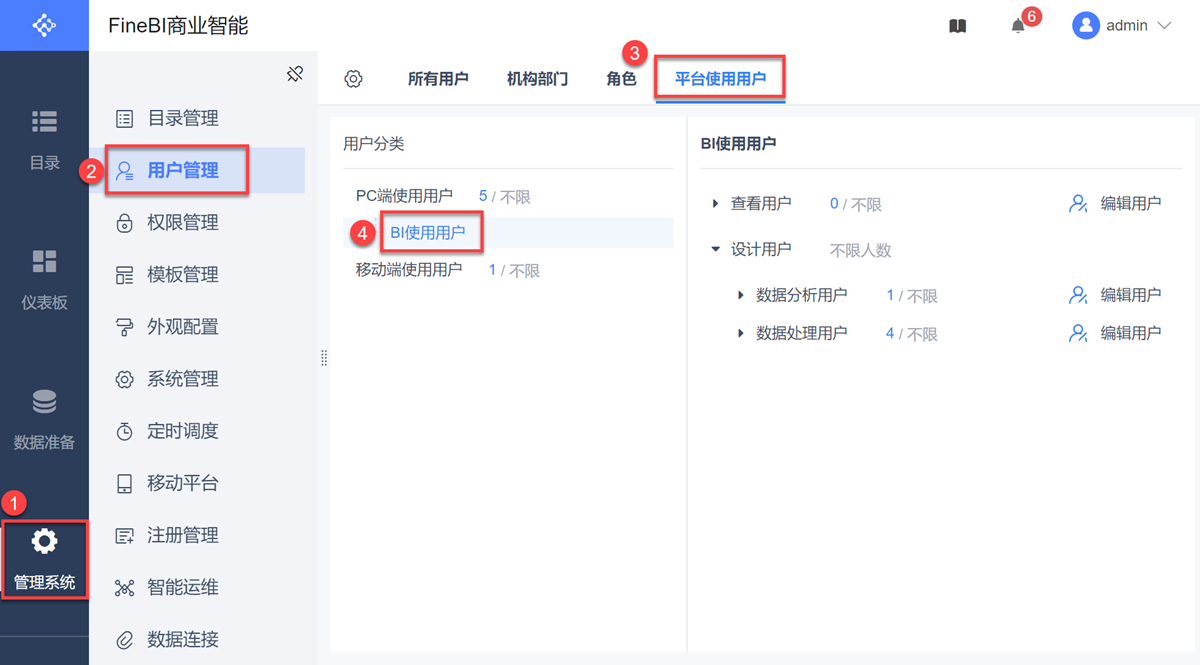Open the 仪表板 dashboard section

44,279
